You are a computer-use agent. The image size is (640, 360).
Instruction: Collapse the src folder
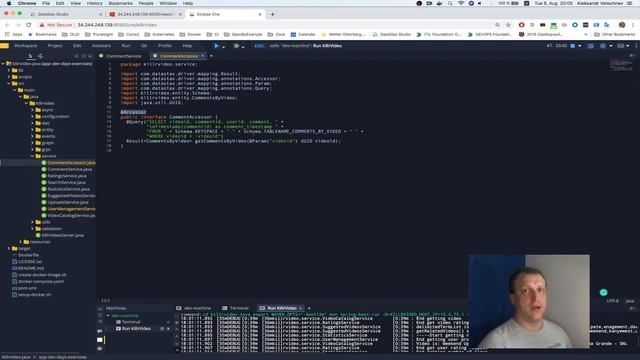pyautogui.click(x=9, y=83)
